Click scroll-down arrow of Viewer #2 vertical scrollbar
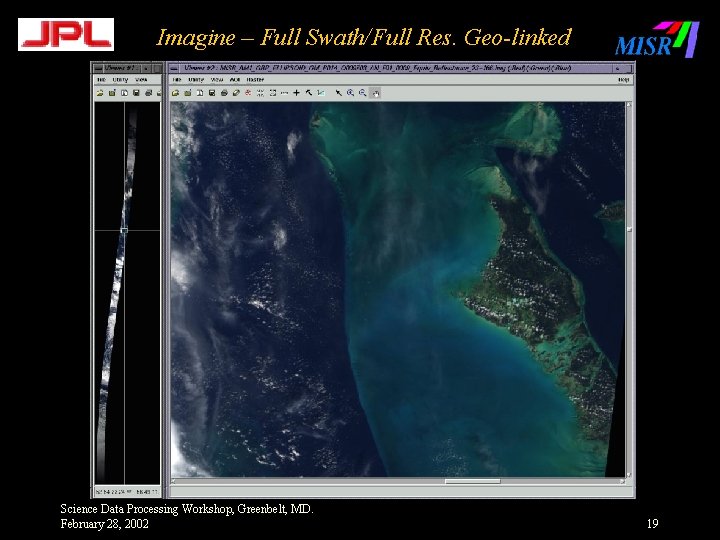Image resolution: width=720 pixels, height=540 pixels. pyautogui.click(x=629, y=475)
